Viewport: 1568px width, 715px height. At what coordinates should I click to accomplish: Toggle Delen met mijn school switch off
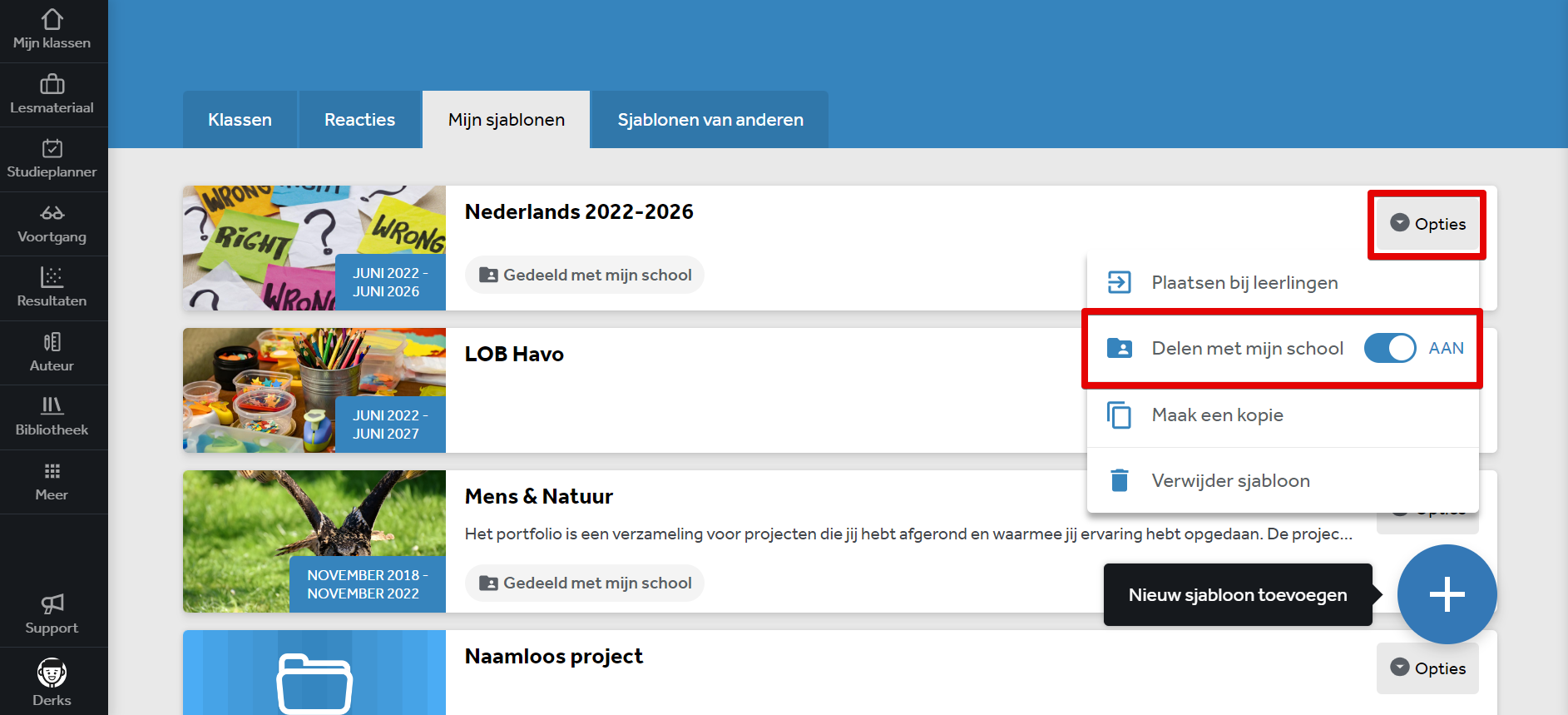coord(1390,348)
